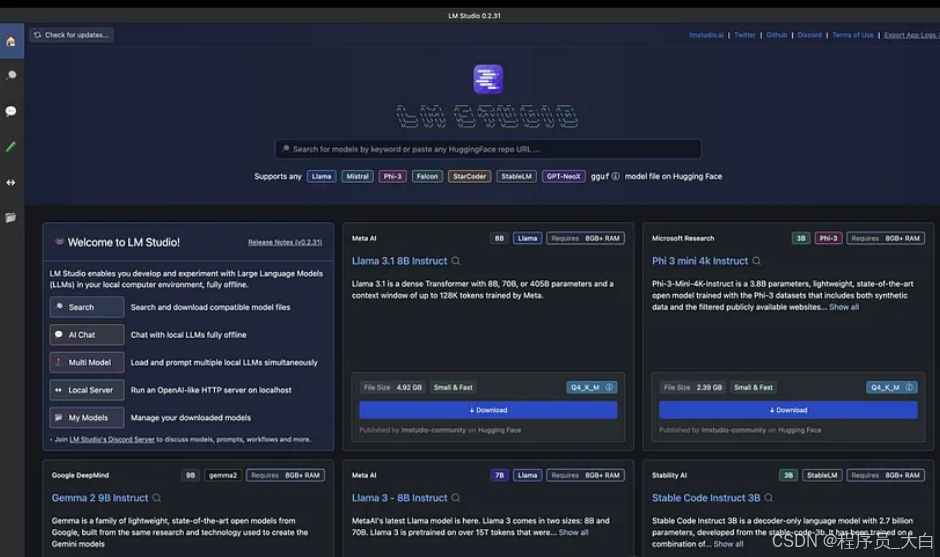940x557 pixels.
Task: Click info icon on Phi 3 Q4_K_M badge
Action: [909, 387]
